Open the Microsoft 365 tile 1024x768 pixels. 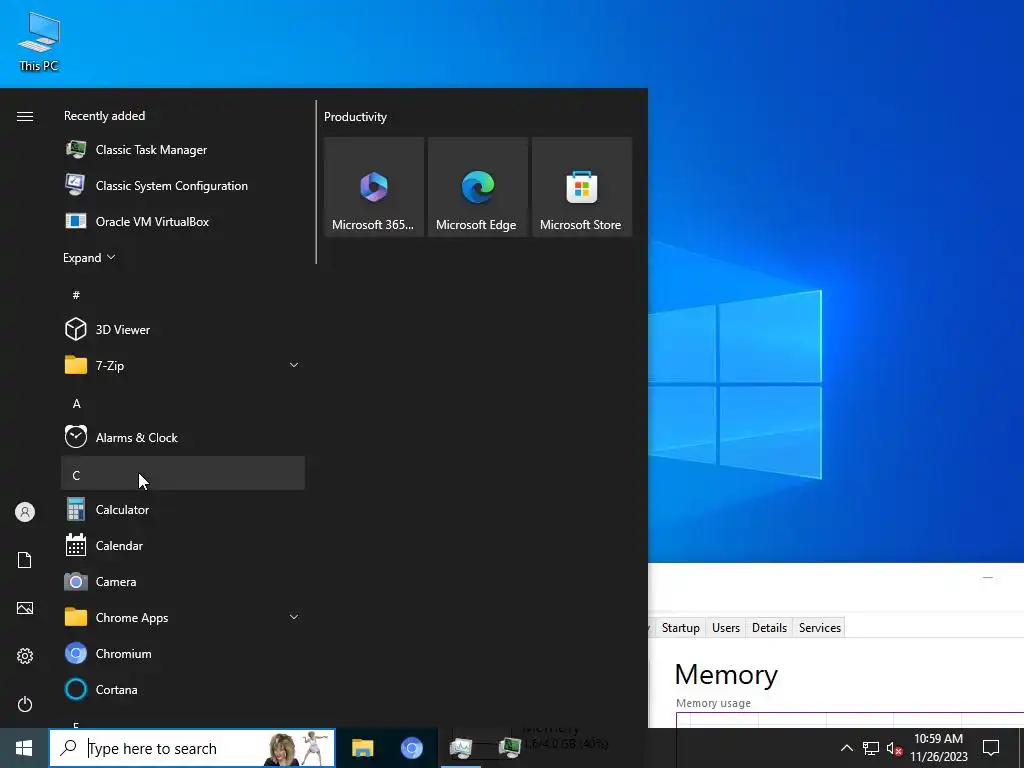click(x=374, y=187)
